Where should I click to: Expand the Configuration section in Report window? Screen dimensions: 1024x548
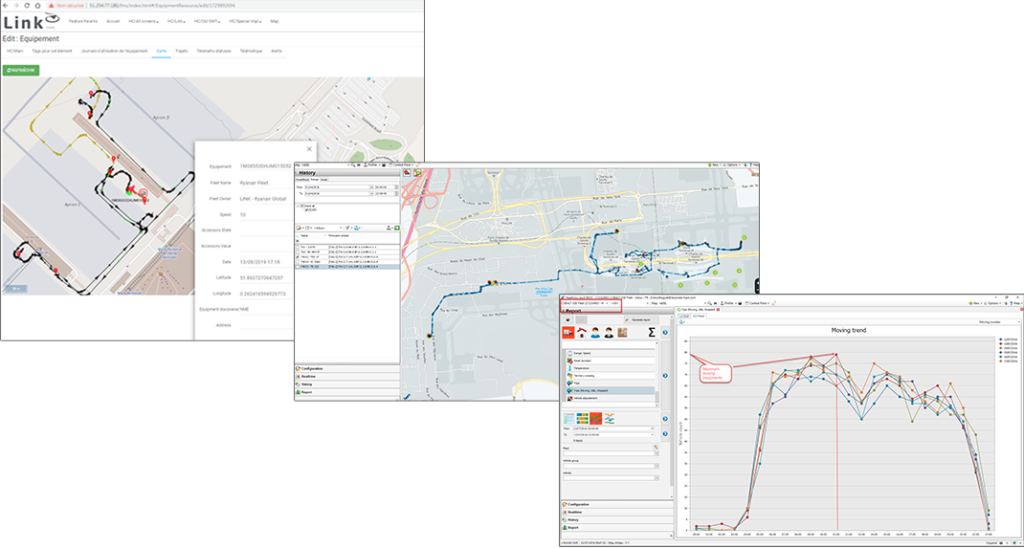click(x=617, y=504)
